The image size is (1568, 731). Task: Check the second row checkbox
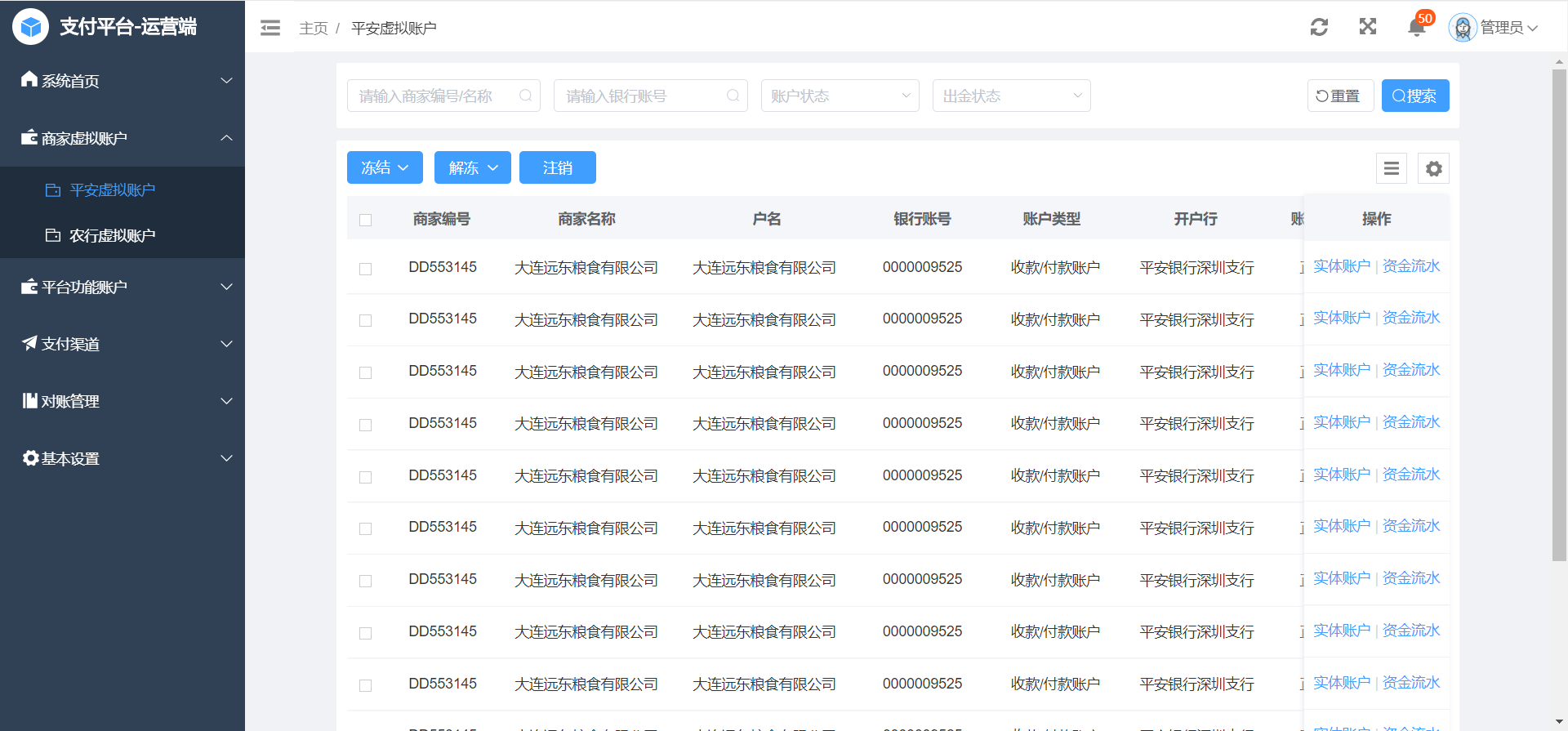365,320
